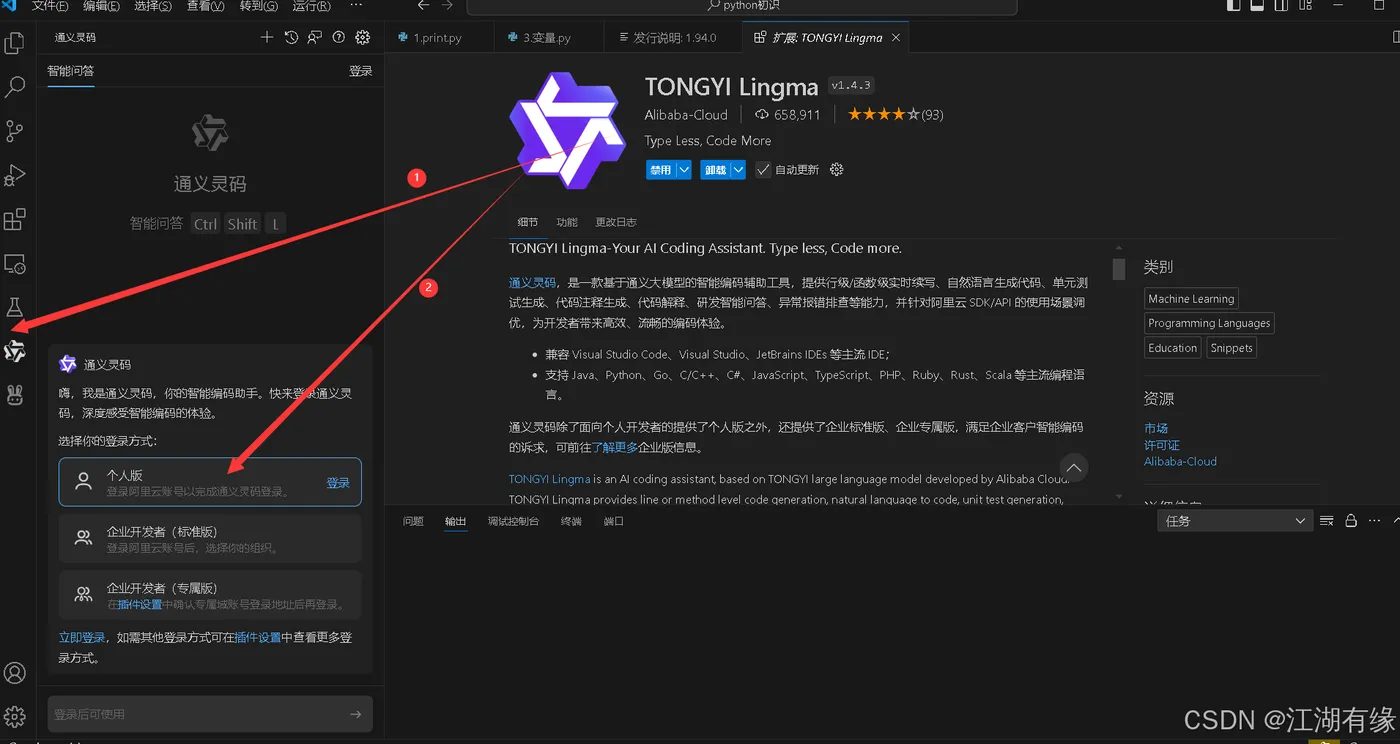Switch to 调试控制台 panel tab
The width and height of the screenshot is (1400, 744).
click(513, 521)
